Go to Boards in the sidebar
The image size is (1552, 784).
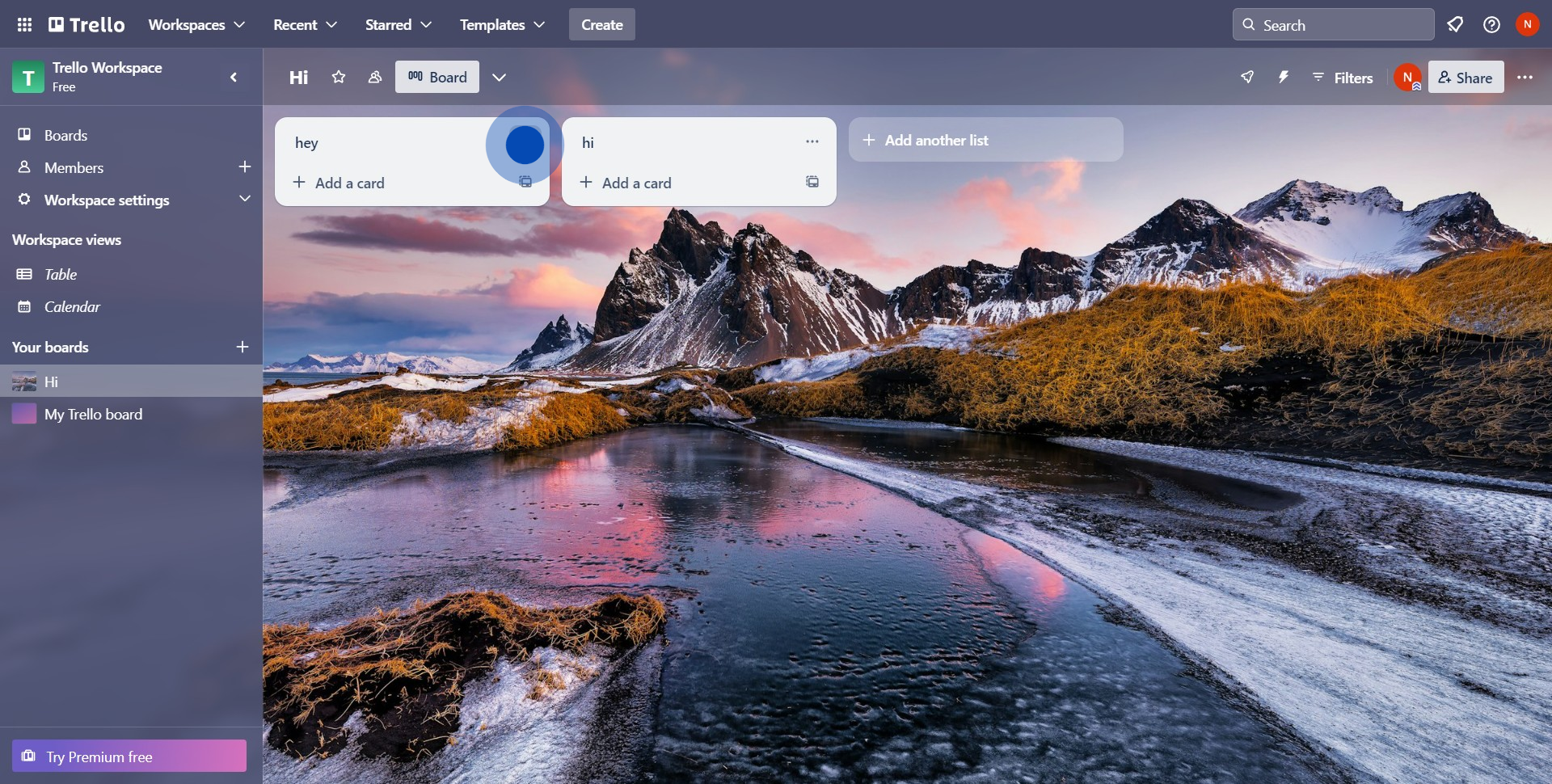(x=65, y=135)
